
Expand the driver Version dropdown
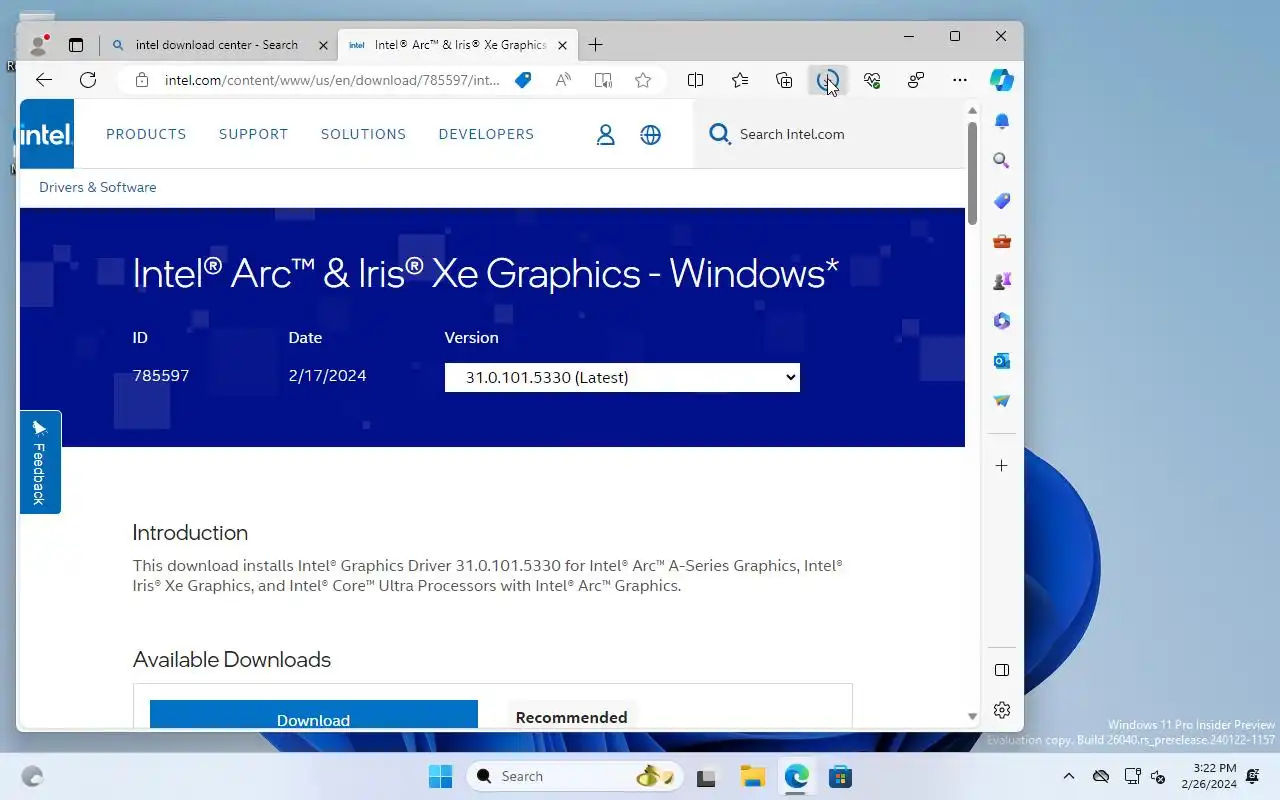click(x=622, y=377)
